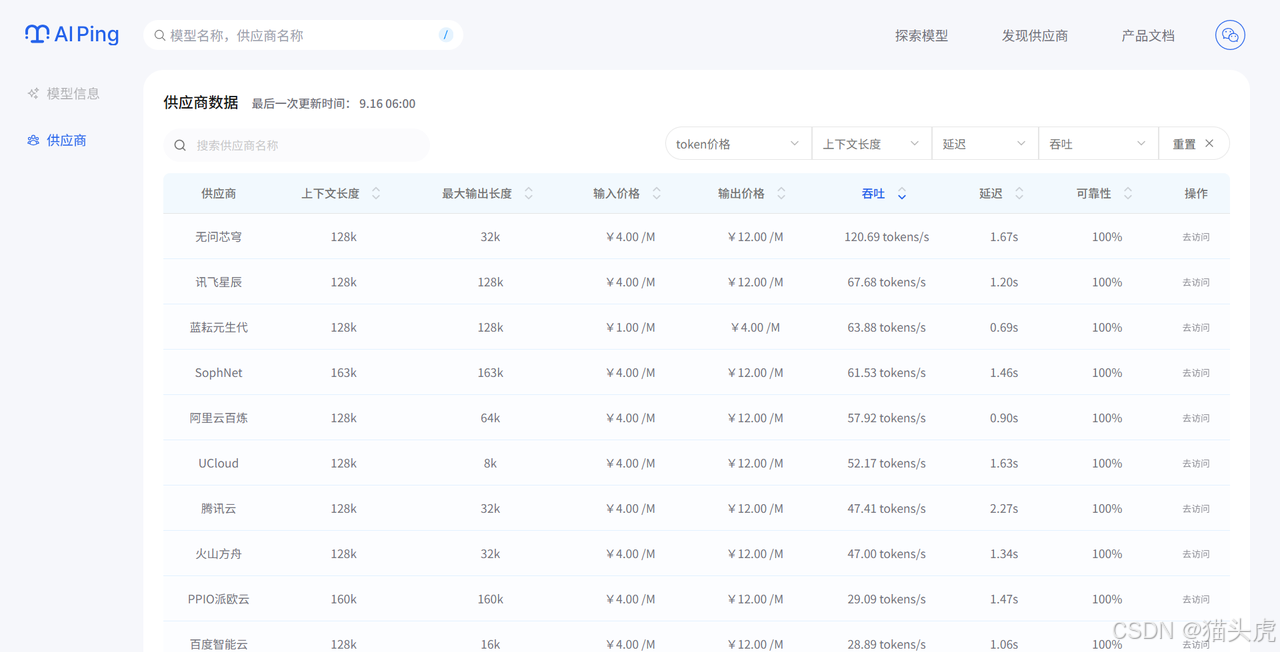Click 去访问 for PPIO派欧云
The image size is (1280, 652).
pyautogui.click(x=1196, y=599)
